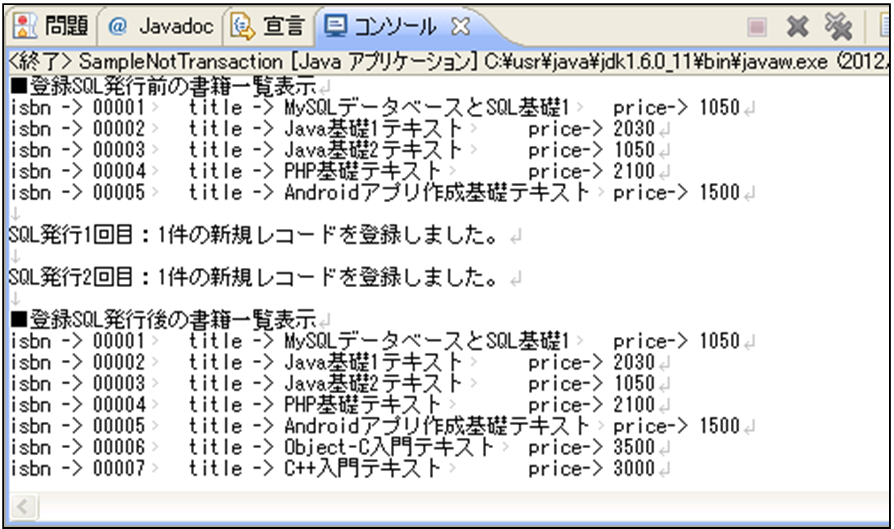Click the SQL発行2回目 output line
894x529 pixels.
[252, 278]
